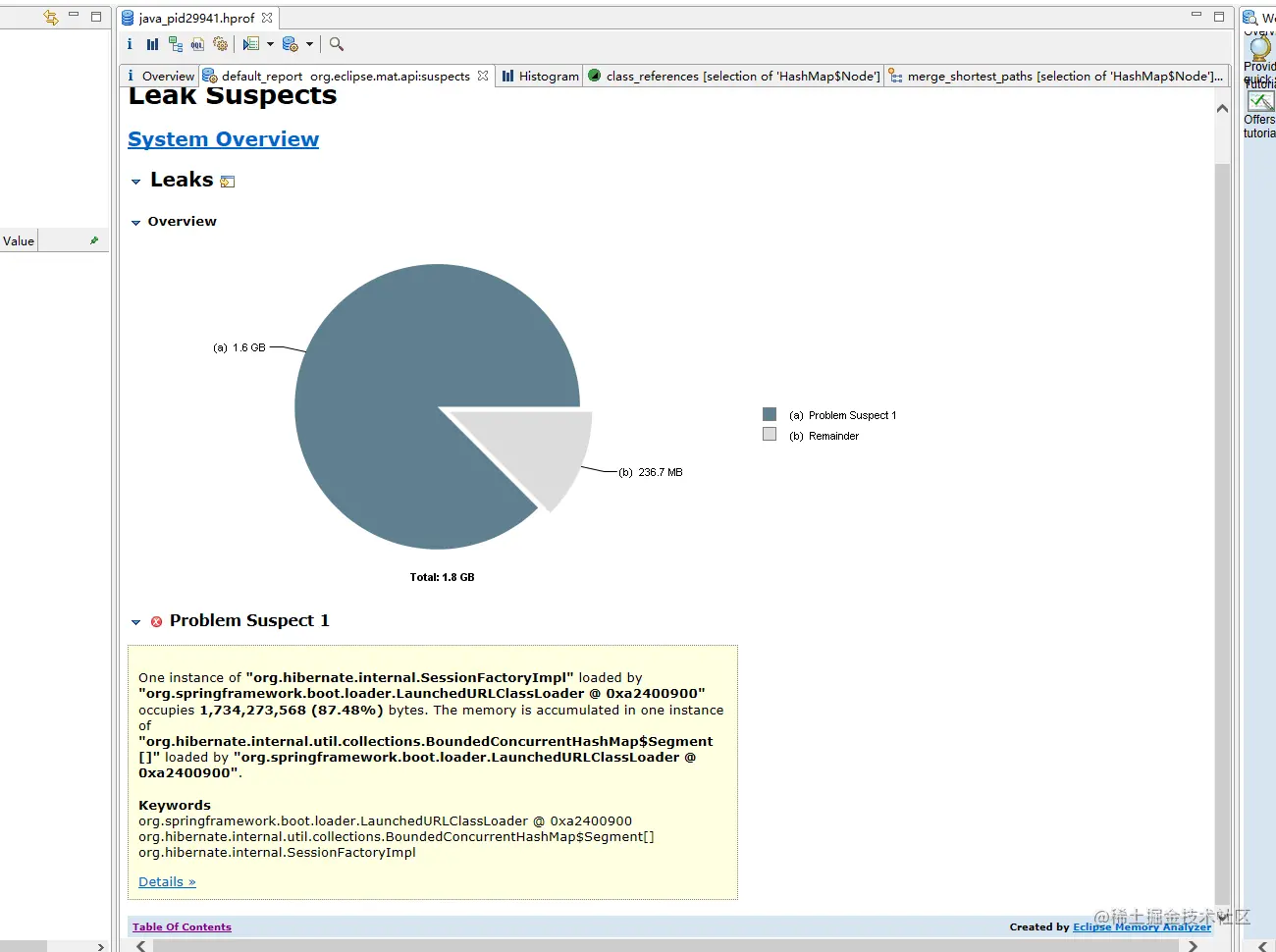This screenshot has height=952, width=1276.
Task: Open the OQL query editor icon
Action: click(x=197, y=44)
